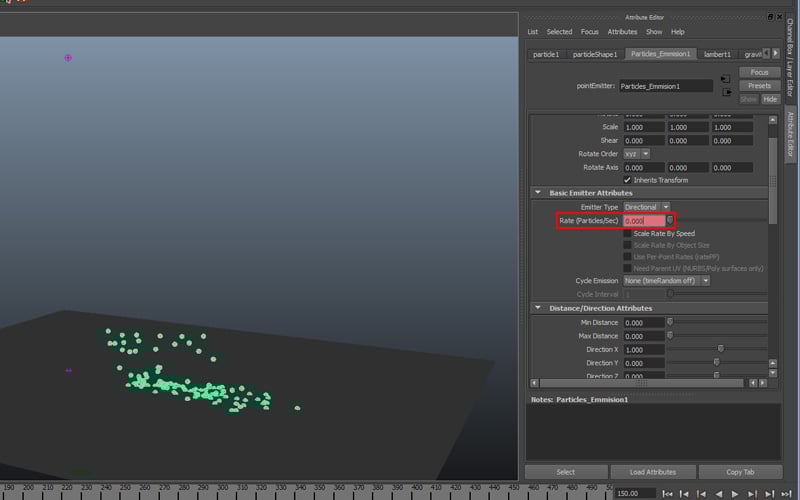800x500 pixels.
Task: Click the first Scale value field
Action: [644, 128]
